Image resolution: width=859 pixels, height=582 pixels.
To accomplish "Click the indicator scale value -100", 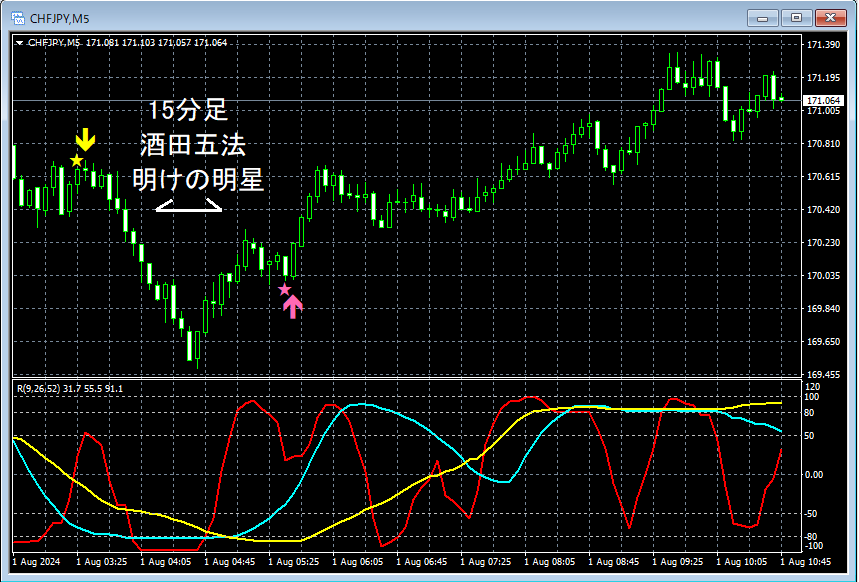I will [814, 546].
